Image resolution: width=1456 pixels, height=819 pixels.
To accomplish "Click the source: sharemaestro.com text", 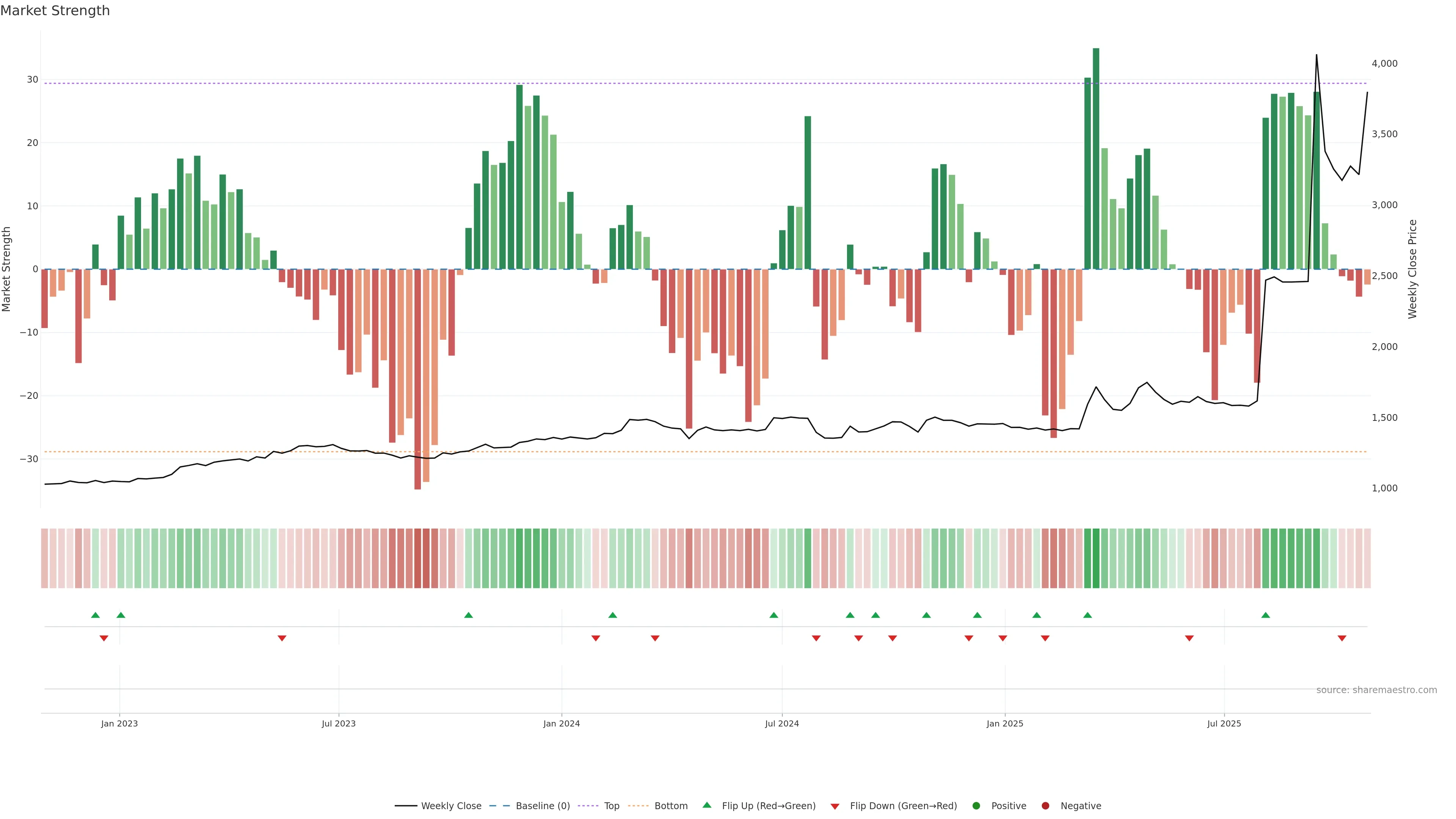I will (x=1376, y=690).
